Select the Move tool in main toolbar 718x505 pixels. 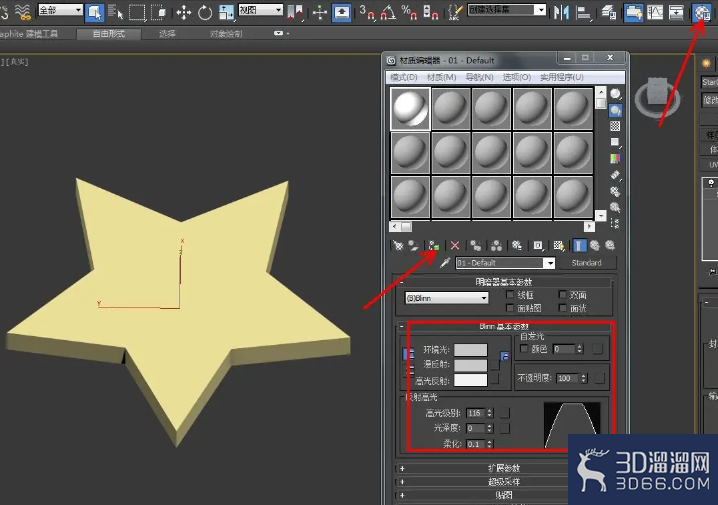click(x=183, y=12)
